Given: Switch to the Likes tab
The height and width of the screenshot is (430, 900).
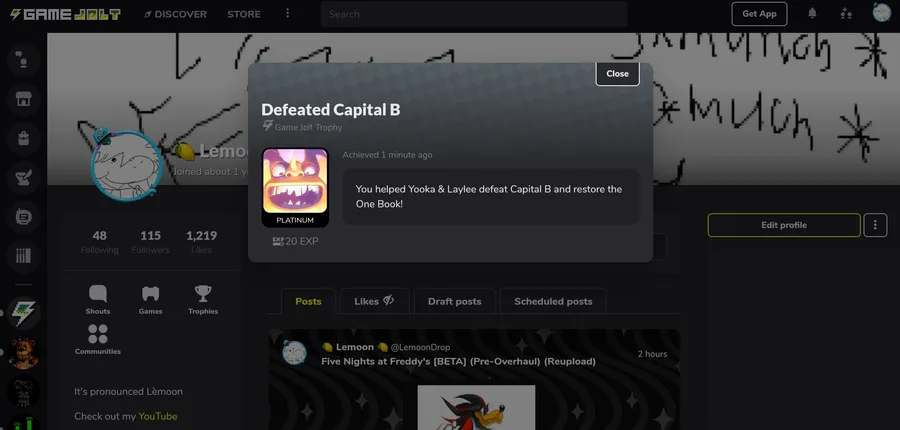Looking at the screenshot, I should tap(374, 301).
